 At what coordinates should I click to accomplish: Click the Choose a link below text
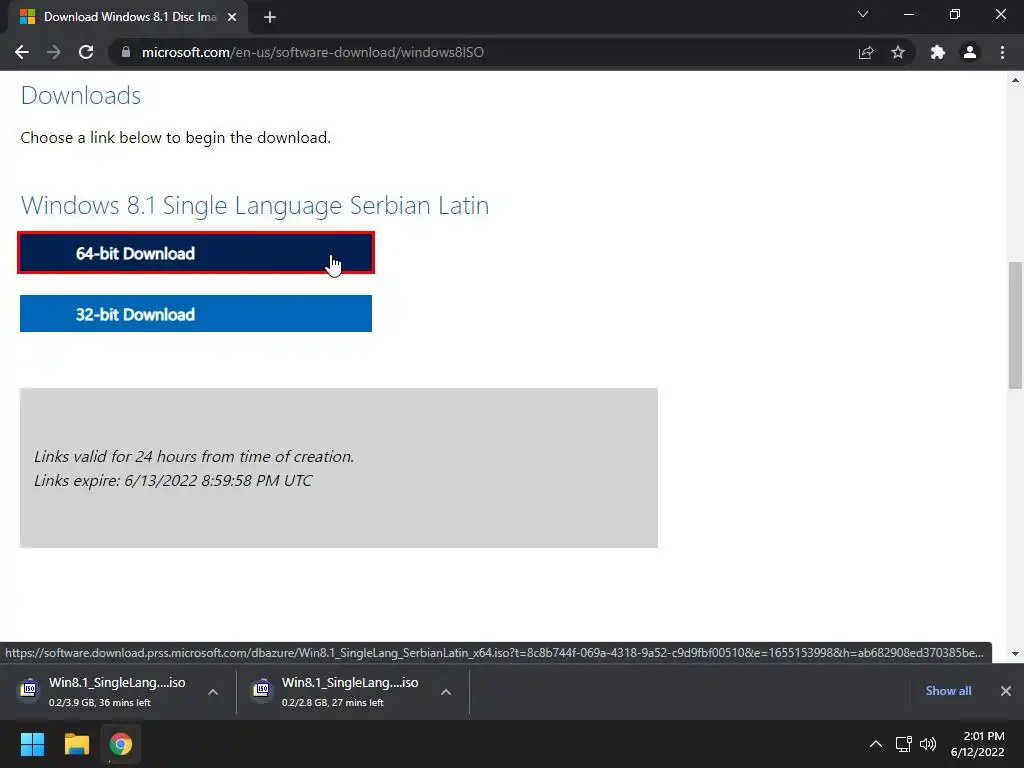[176, 138]
